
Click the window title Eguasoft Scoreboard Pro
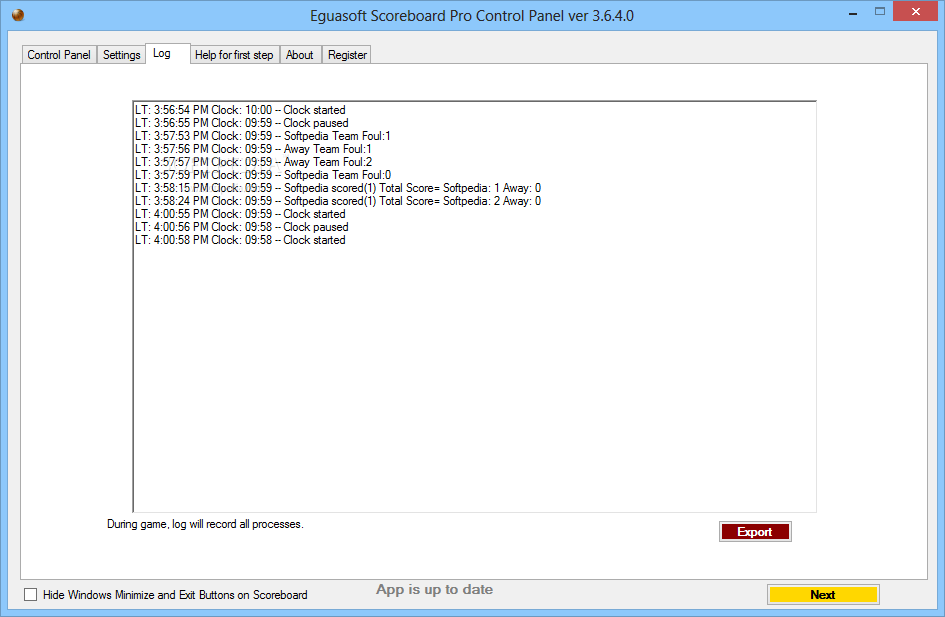pyautogui.click(x=472, y=16)
